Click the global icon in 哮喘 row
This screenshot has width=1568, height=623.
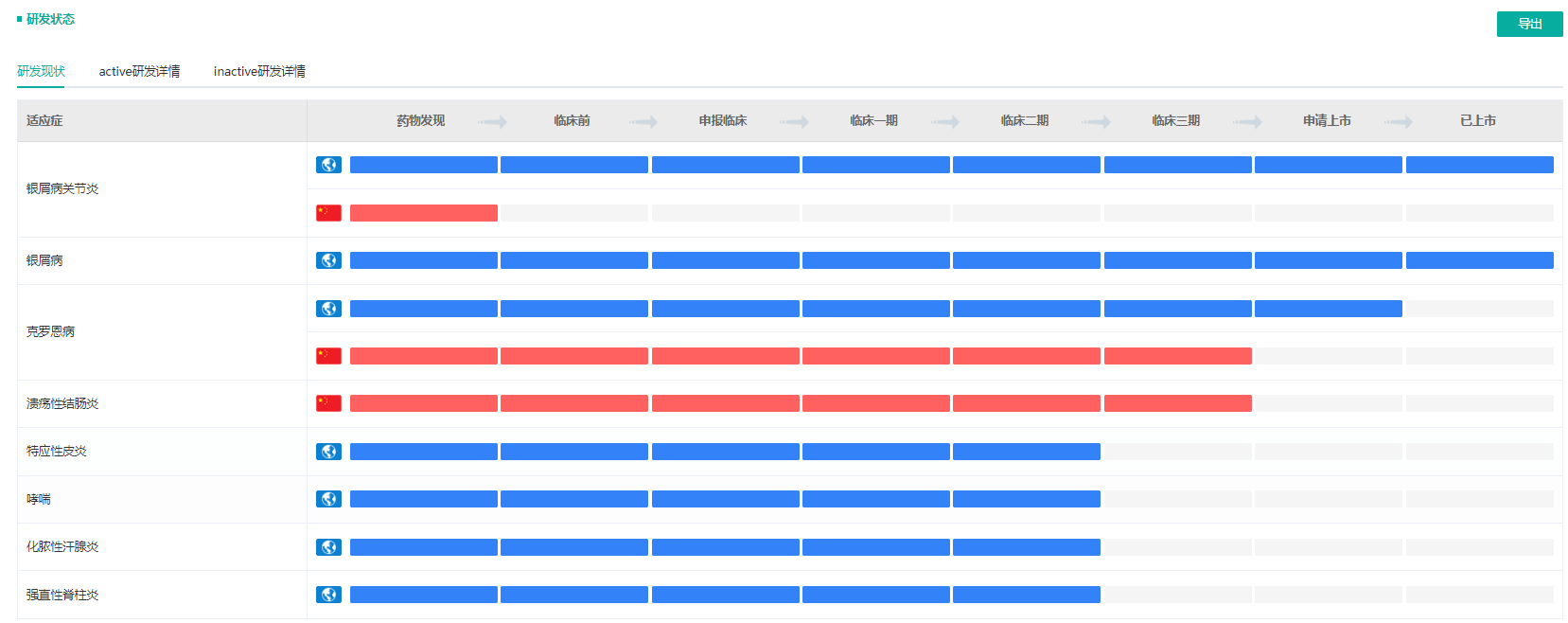328,499
